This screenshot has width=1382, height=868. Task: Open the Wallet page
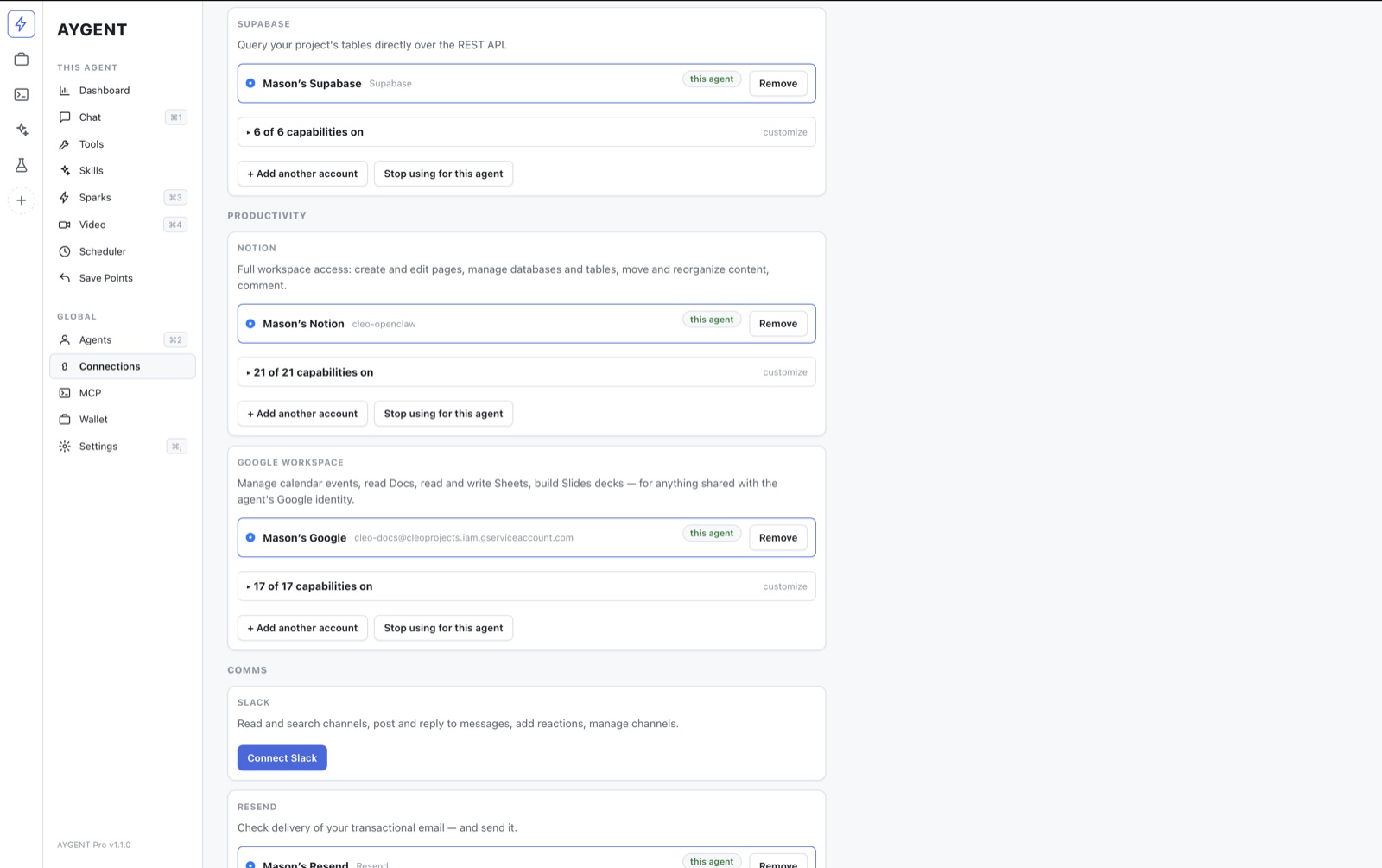[x=123, y=420]
